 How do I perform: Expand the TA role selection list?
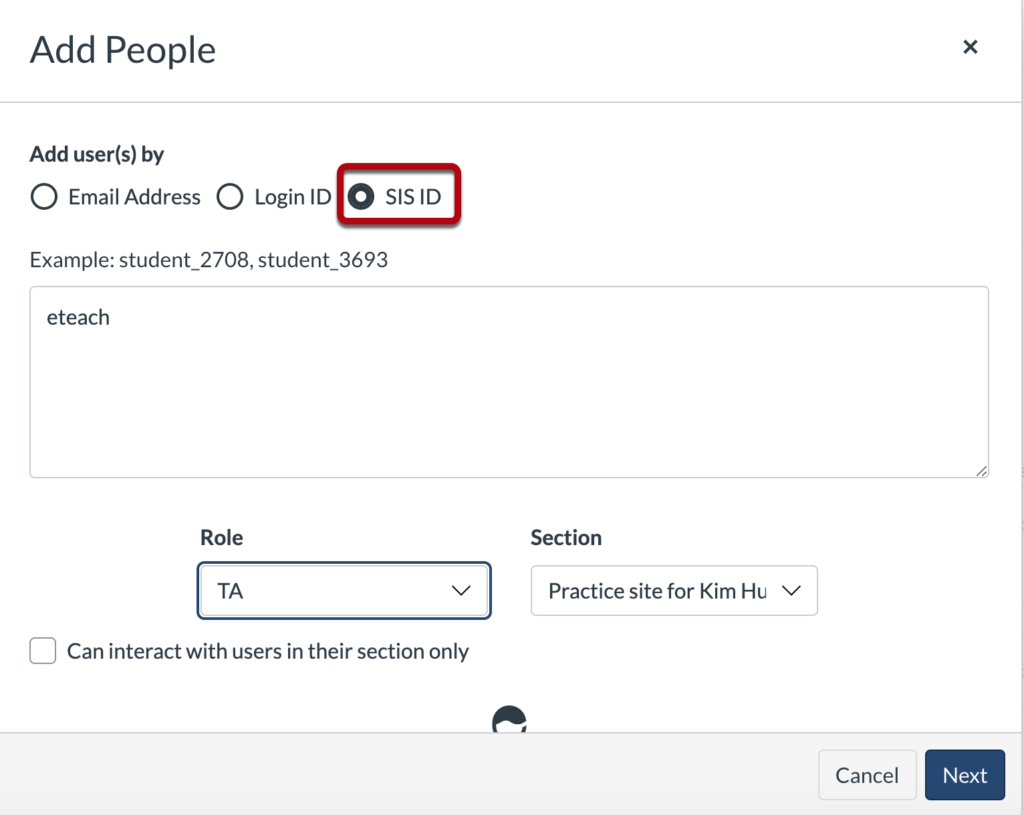[x=344, y=591]
